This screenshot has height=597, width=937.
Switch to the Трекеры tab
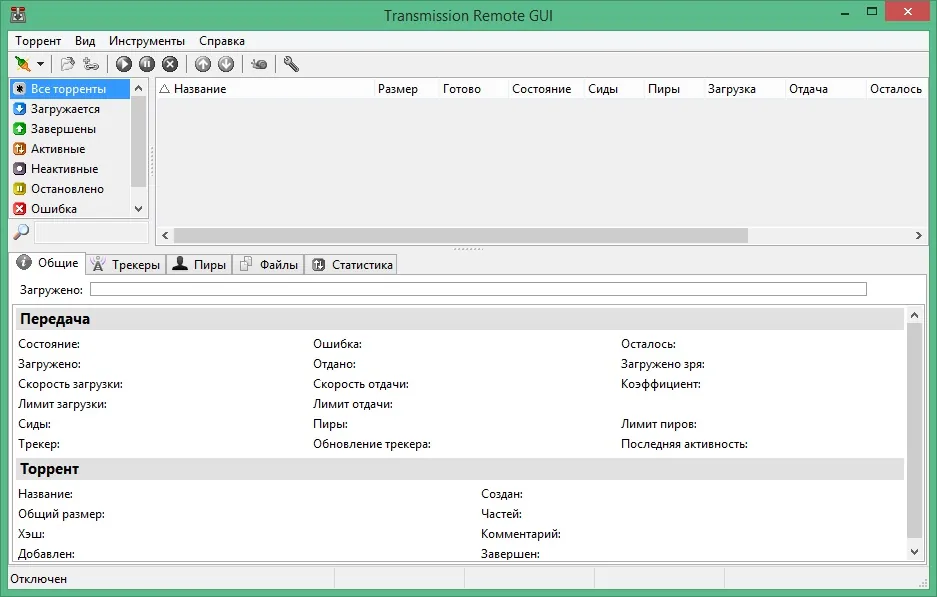pyautogui.click(x=125, y=265)
